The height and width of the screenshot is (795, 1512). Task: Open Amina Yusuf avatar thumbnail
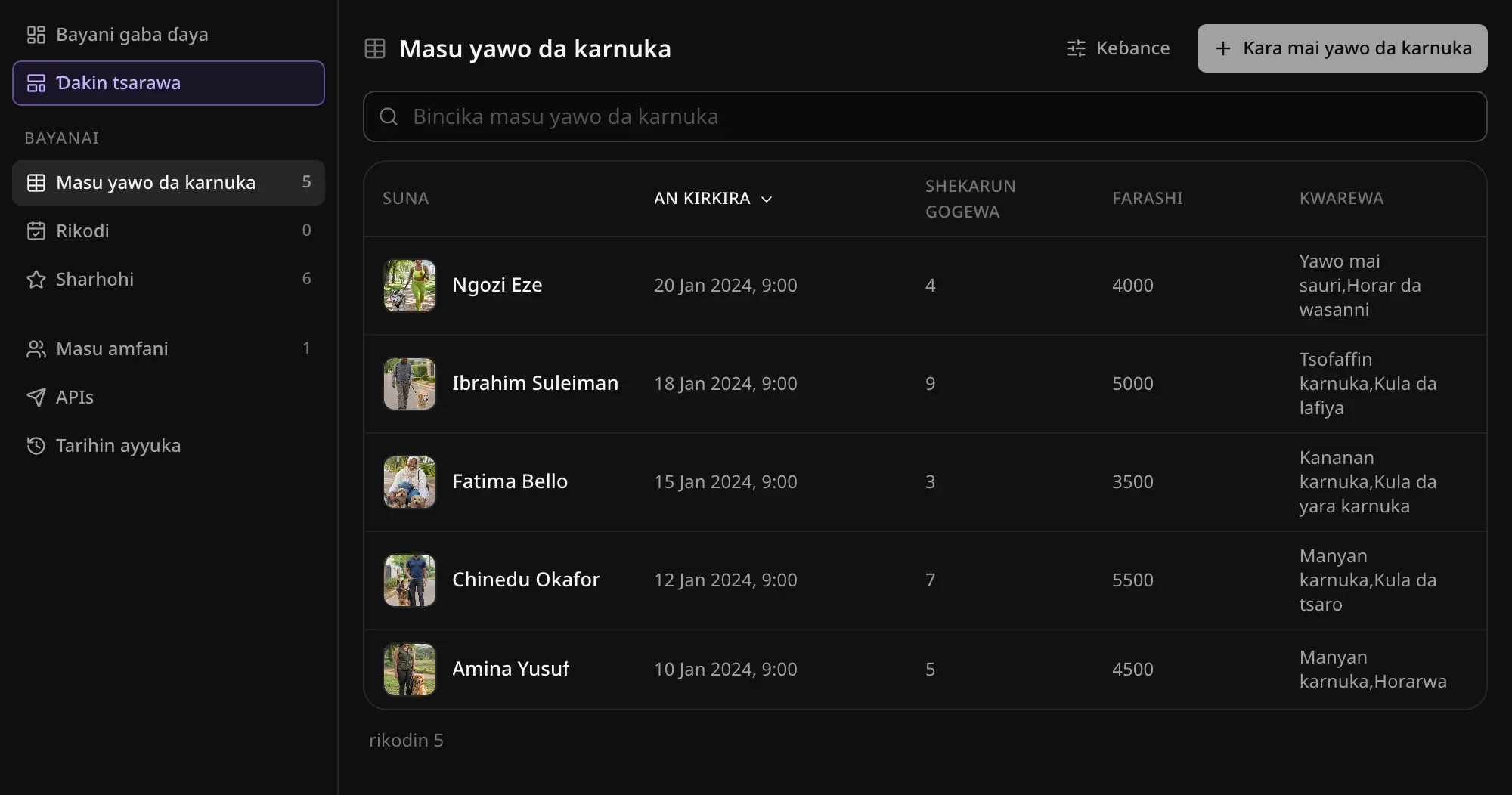[x=410, y=670]
